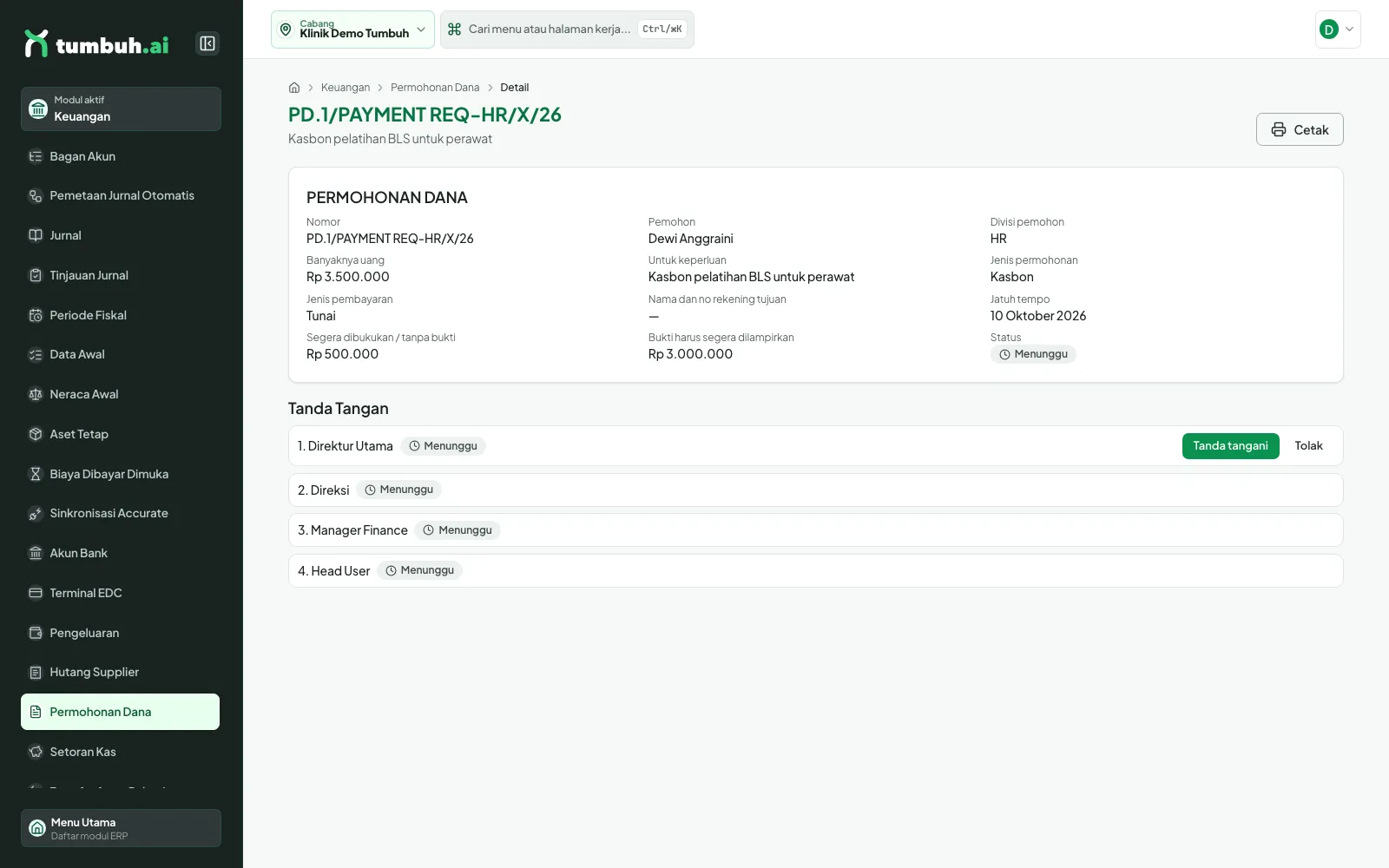This screenshot has width=1389, height=868.
Task: Click the Direksi signature row
Action: pyautogui.click(x=816, y=490)
